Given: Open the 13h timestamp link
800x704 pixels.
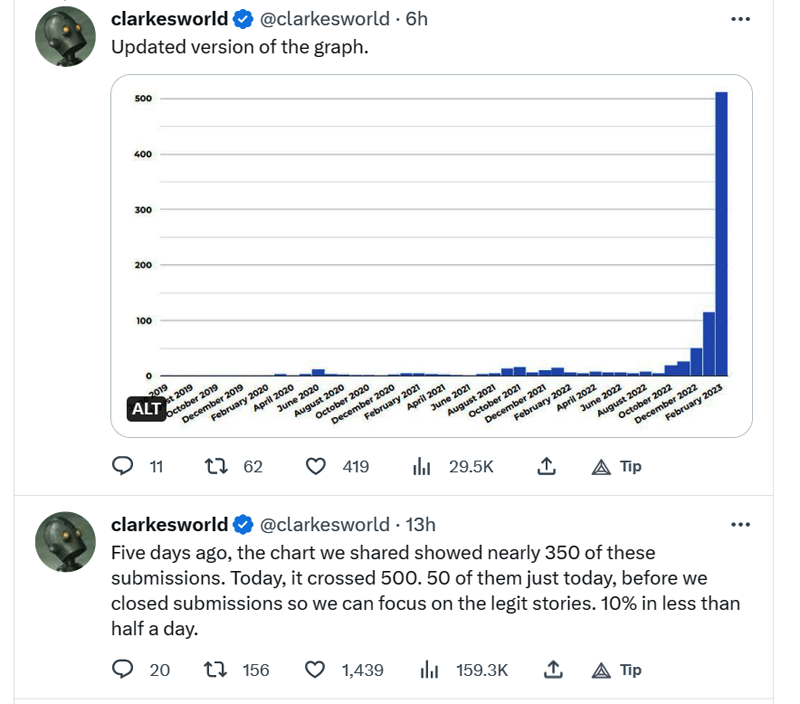Looking at the screenshot, I should tap(421, 524).
